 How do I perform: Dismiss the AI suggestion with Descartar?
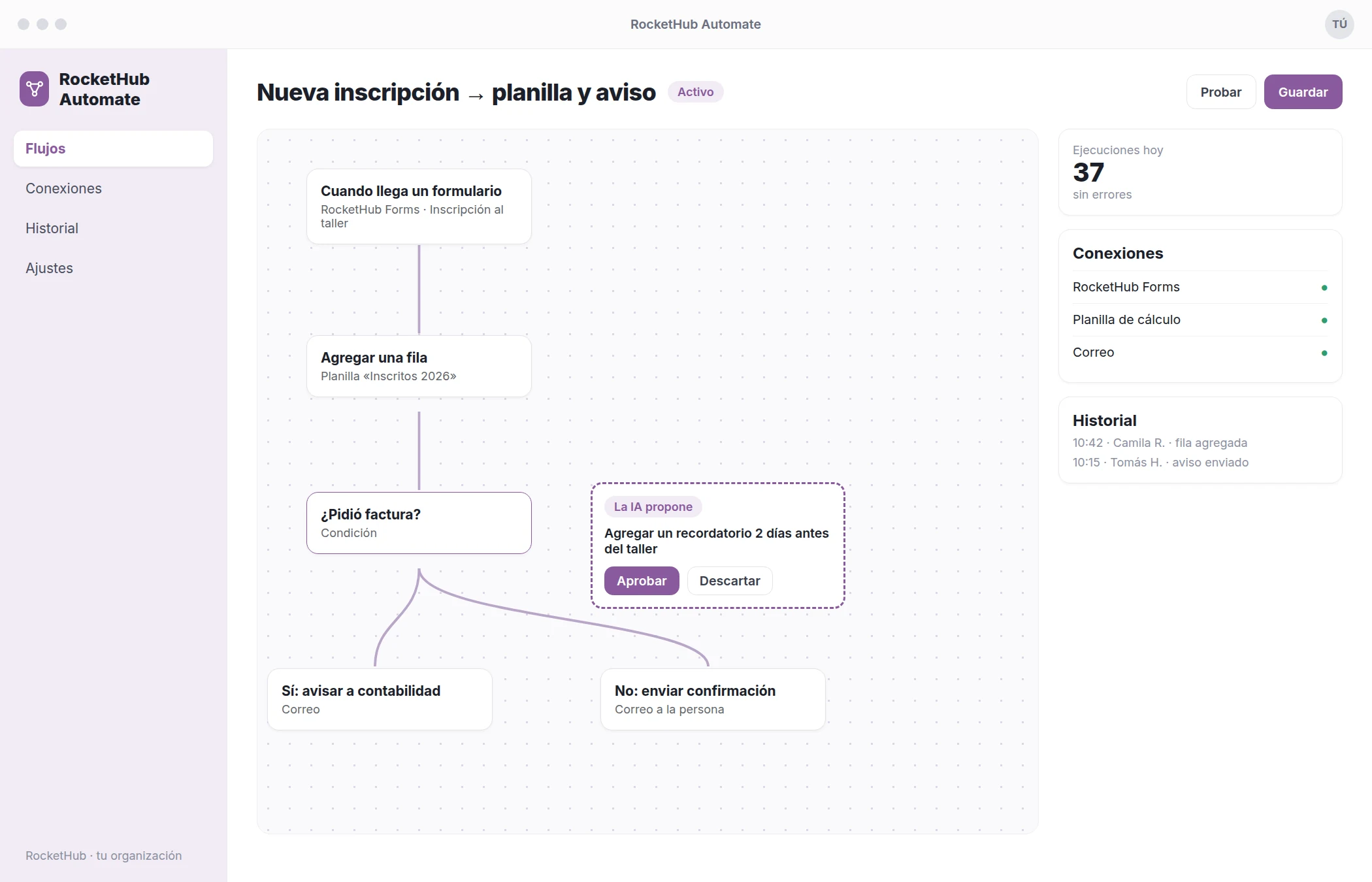click(730, 581)
